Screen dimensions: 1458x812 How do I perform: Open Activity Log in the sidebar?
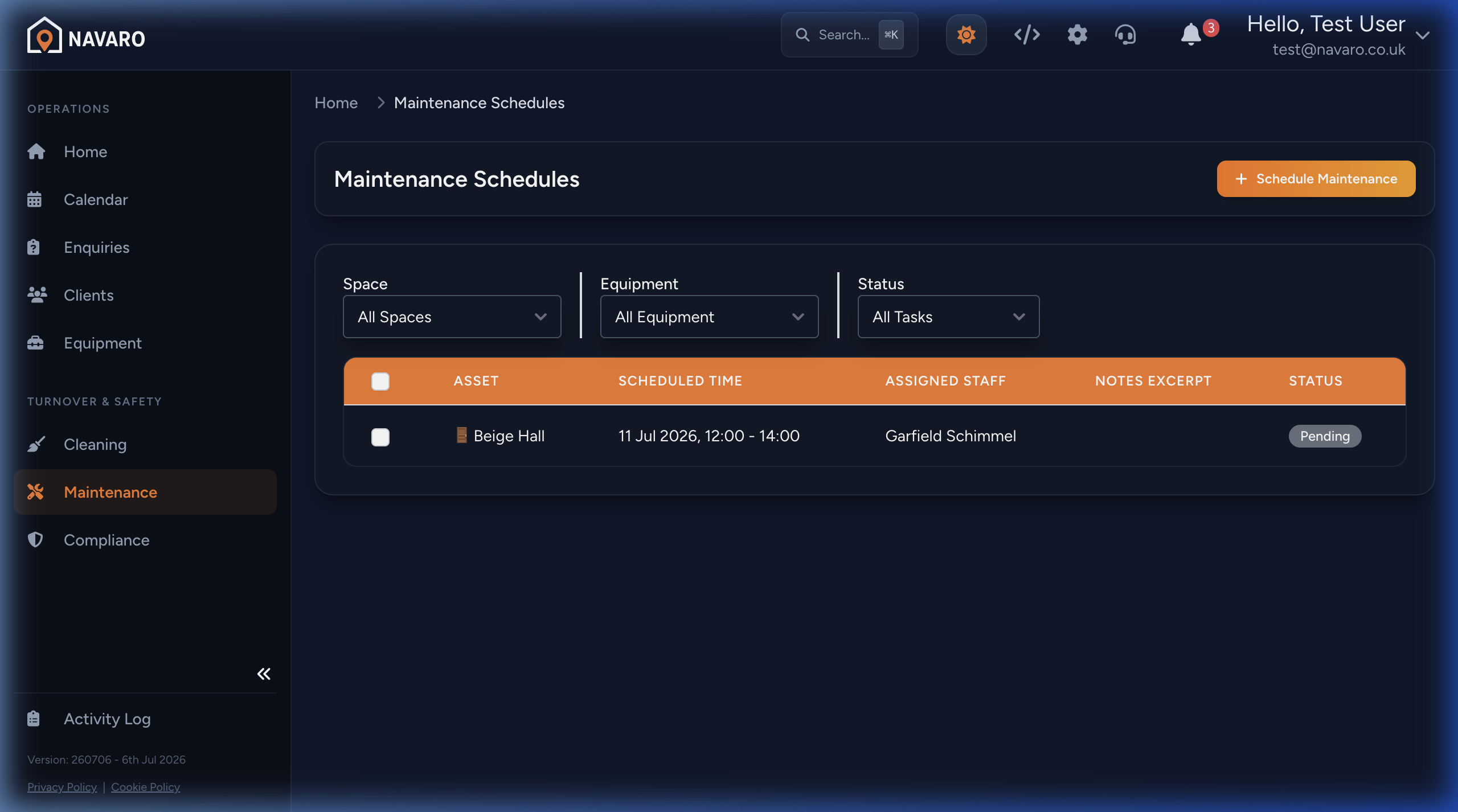[x=145, y=719]
